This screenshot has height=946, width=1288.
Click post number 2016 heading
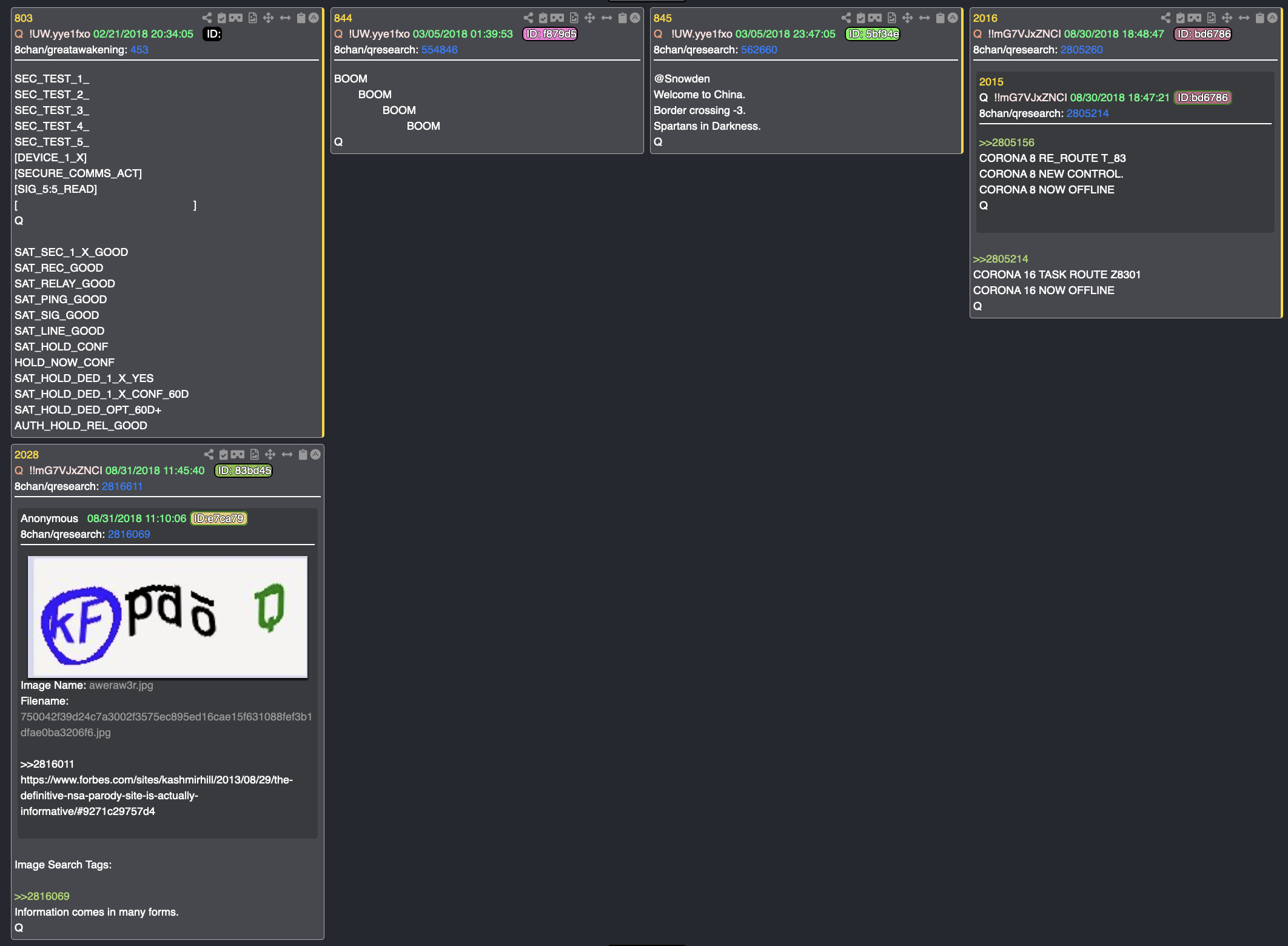tap(985, 18)
